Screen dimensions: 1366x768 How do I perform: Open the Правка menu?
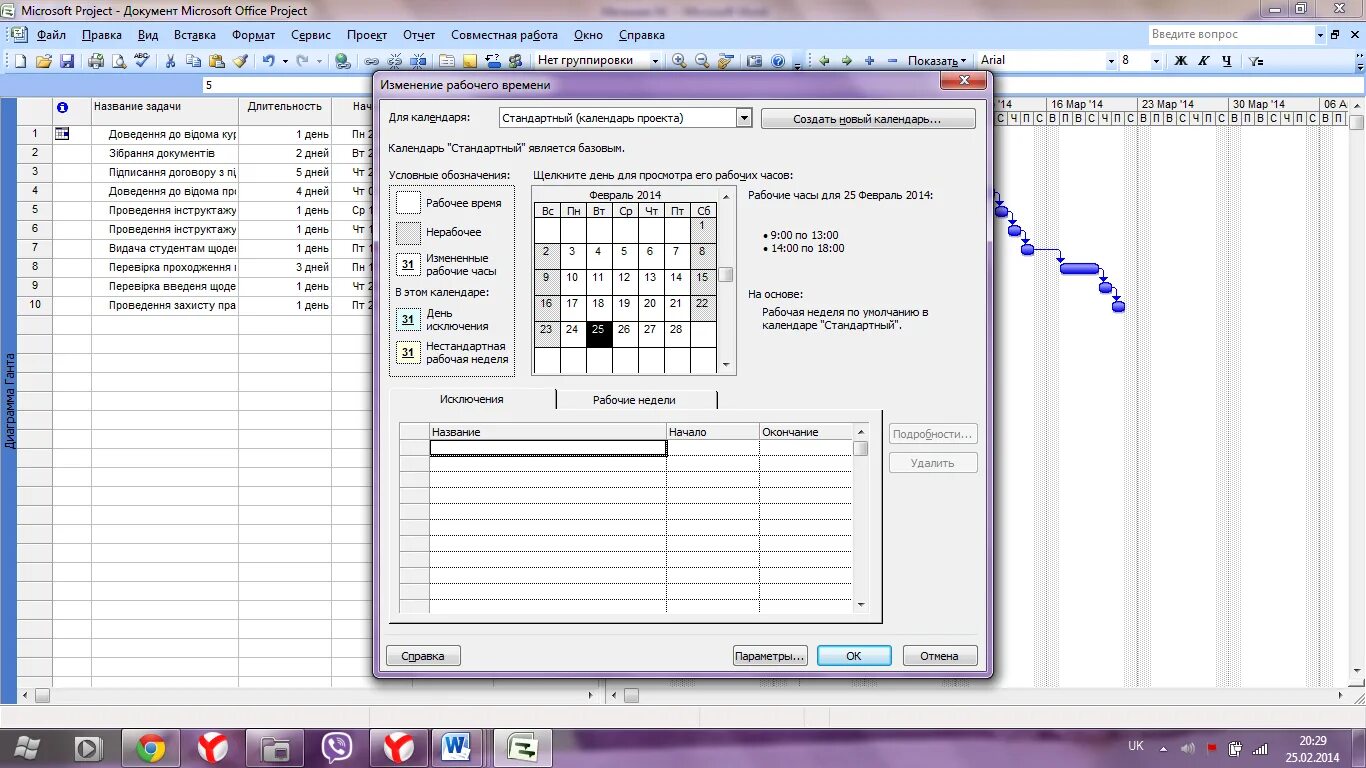[102, 35]
